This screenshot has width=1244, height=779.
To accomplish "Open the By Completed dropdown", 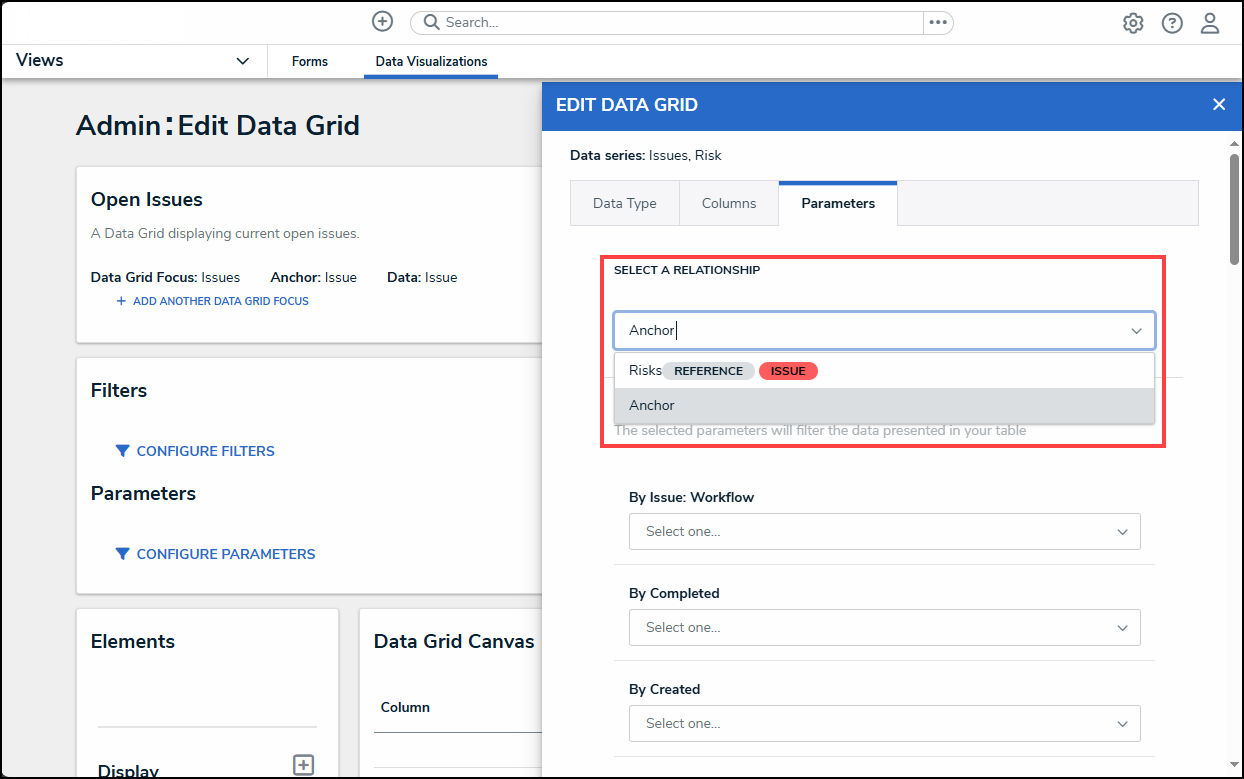I will (x=884, y=628).
